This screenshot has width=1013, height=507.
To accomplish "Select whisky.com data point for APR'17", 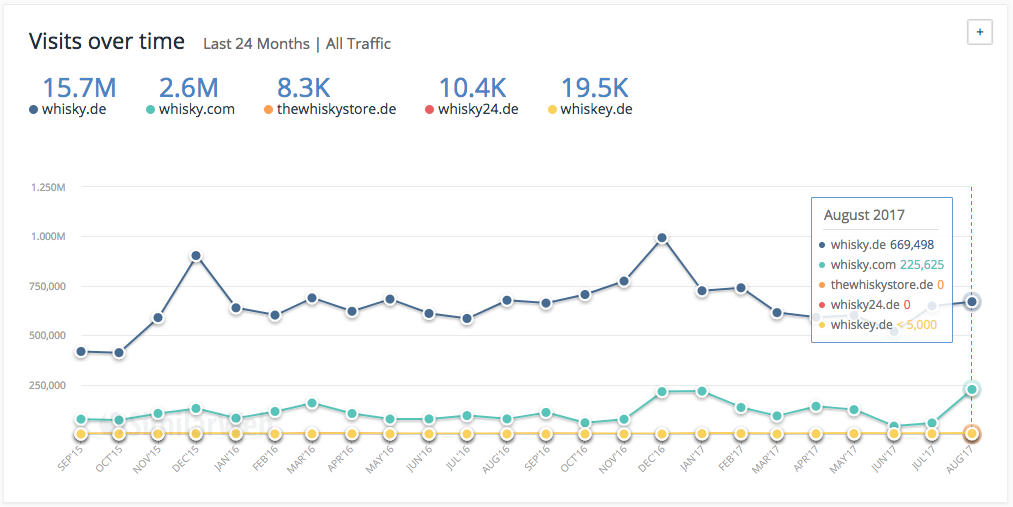I will click(x=816, y=406).
